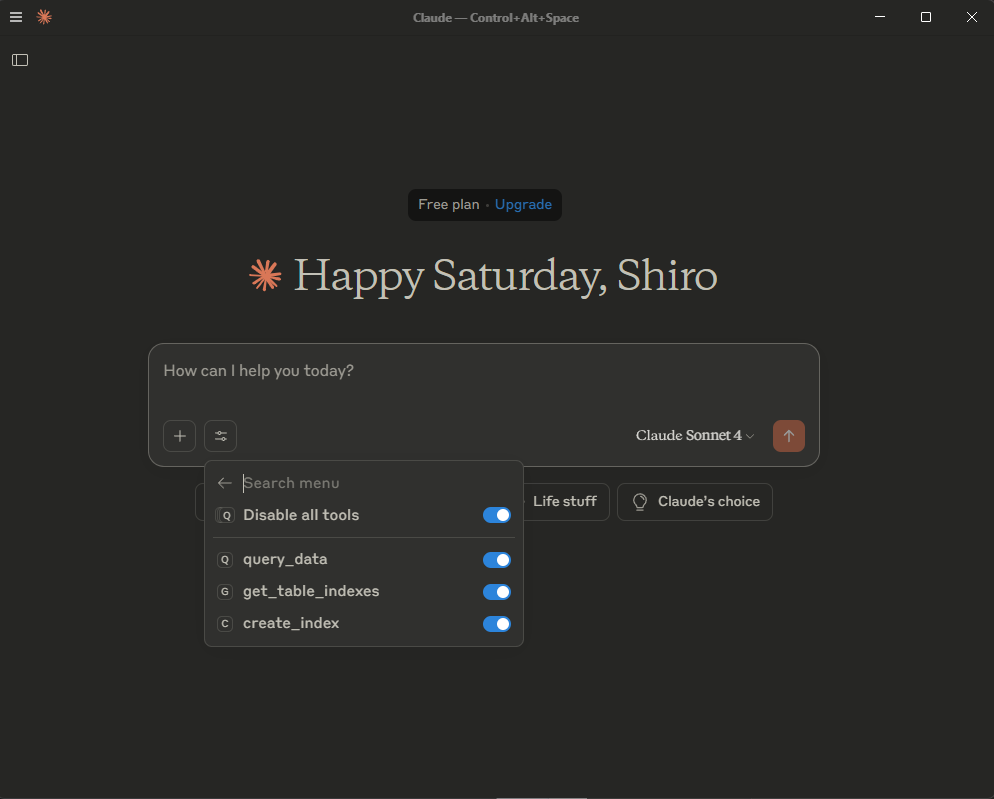
Task: Minimize the Claude window
Action: (880, 17)
